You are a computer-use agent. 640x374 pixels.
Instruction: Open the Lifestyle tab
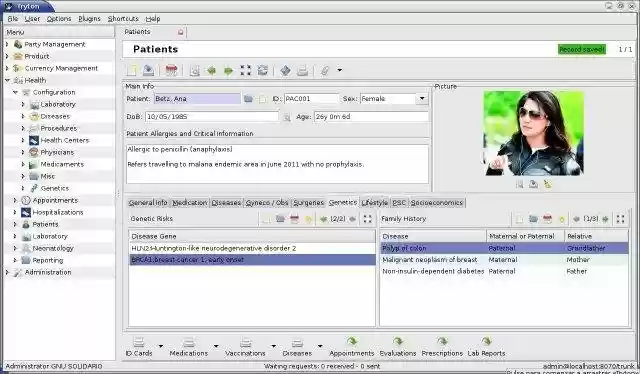[x=374, y=203]
